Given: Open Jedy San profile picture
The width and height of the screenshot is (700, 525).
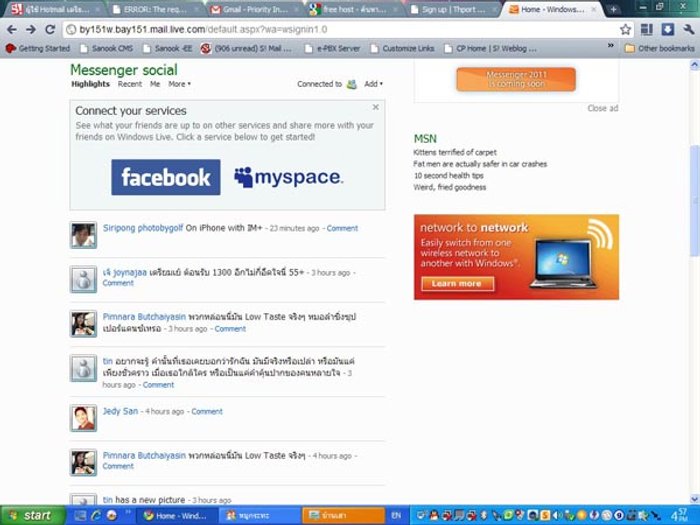Looking at the screenshot, I should pyautogui.click(x=83, y=418).
